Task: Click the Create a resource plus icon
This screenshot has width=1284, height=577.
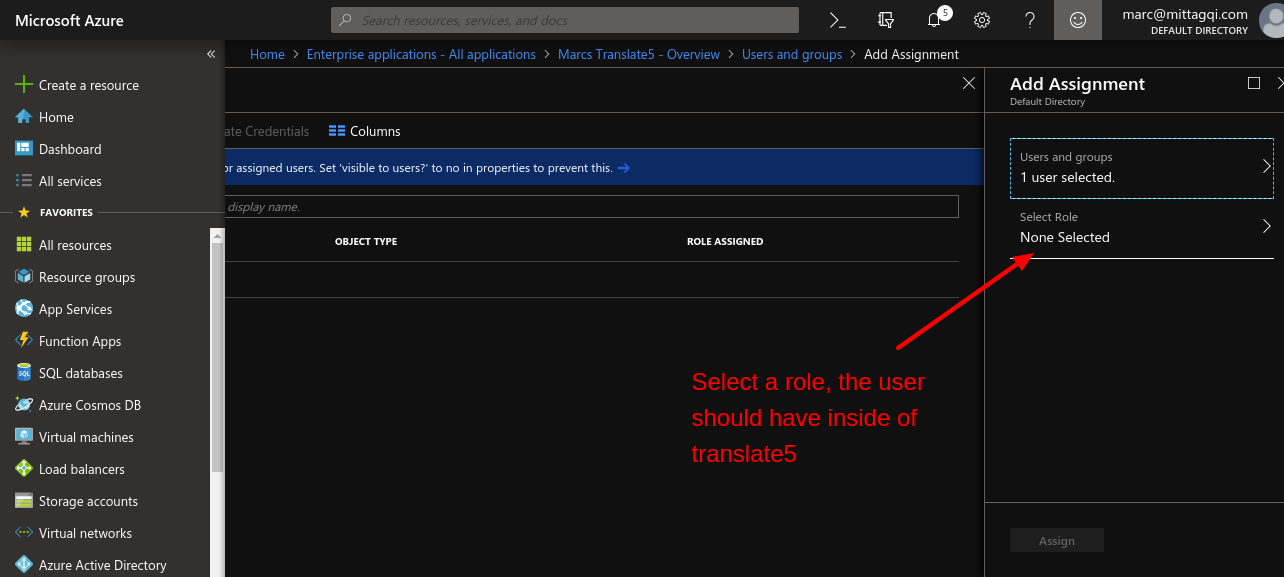Action: (24, 85)
